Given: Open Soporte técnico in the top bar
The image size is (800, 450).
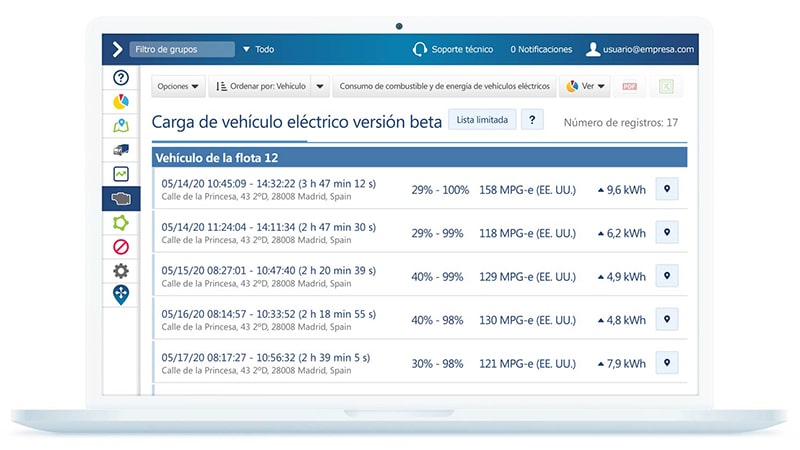Looking at the screenshot, I should coord(452,49).
